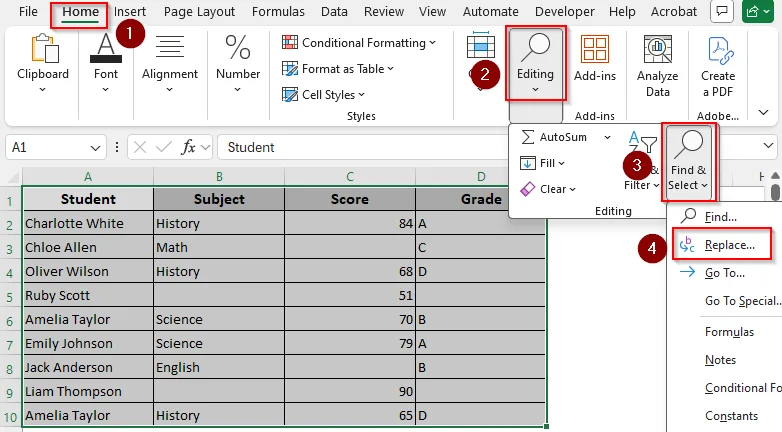
Task: Select column C header
Action: (350, 177)
